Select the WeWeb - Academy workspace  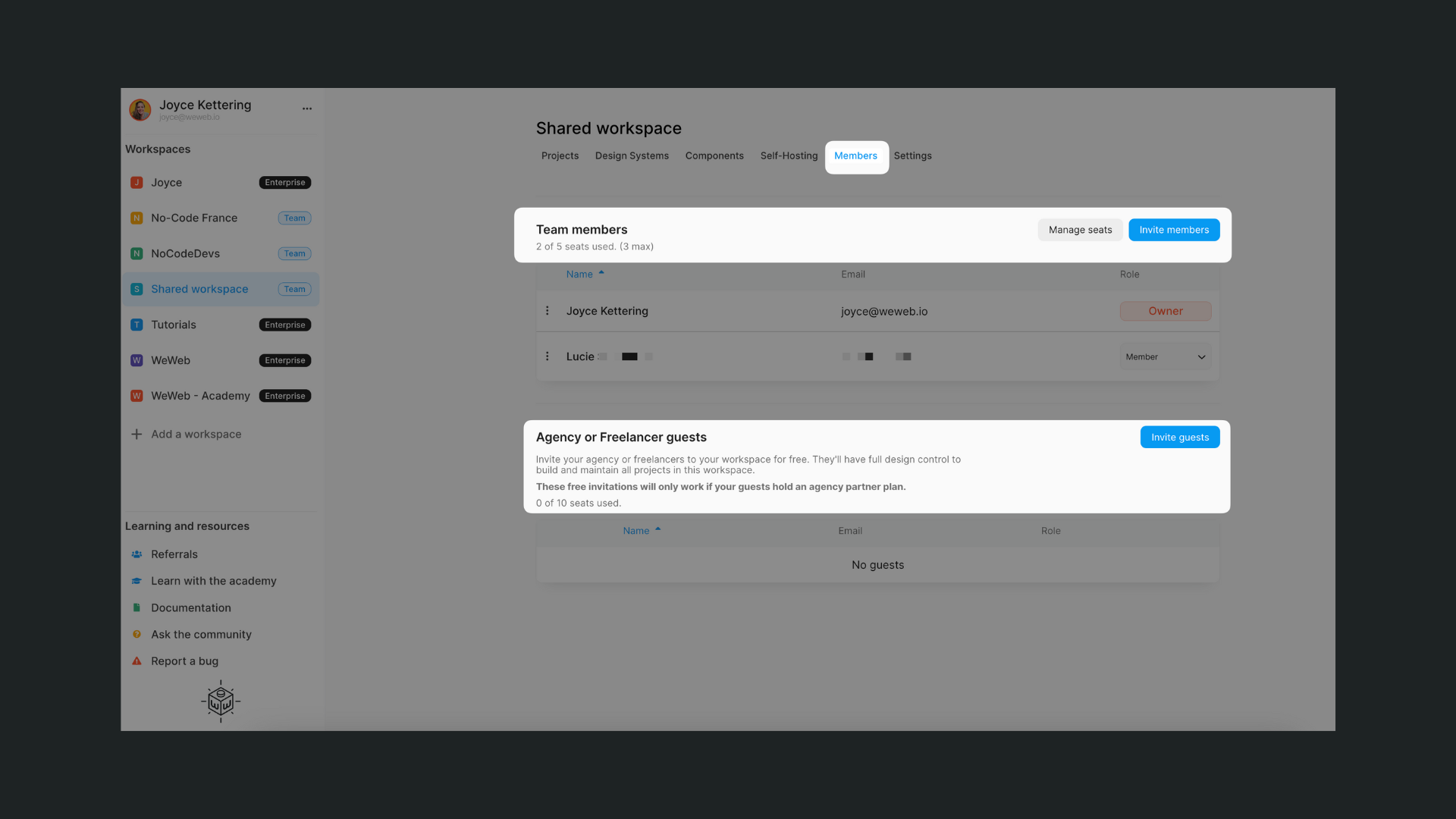[200, 396]
